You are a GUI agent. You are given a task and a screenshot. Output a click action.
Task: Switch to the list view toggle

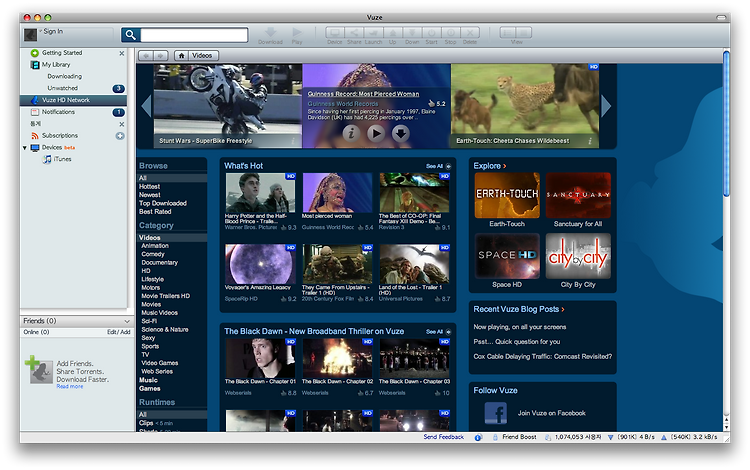coord(508,33)
